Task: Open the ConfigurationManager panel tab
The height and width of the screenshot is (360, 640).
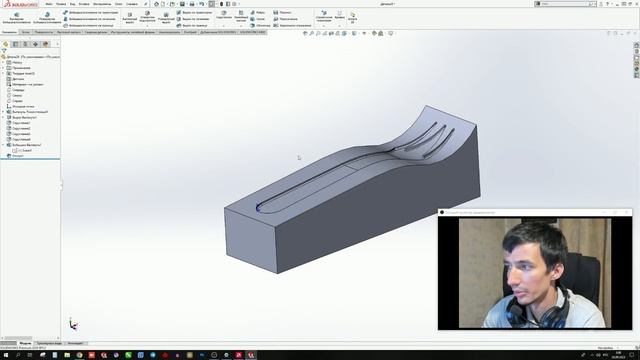Action: coord(25,44)
